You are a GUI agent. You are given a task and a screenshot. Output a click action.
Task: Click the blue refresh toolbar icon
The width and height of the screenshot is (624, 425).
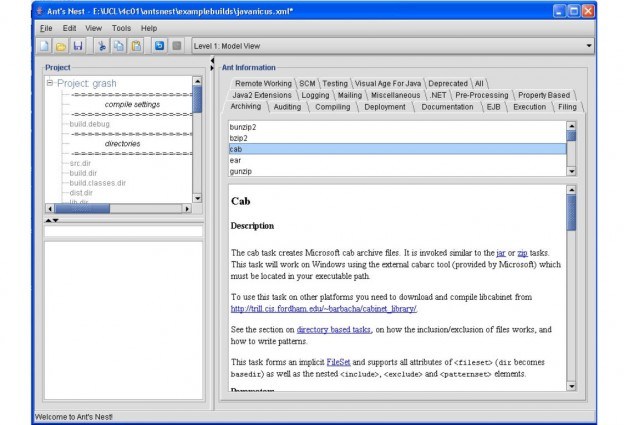[x=159, y=46]
